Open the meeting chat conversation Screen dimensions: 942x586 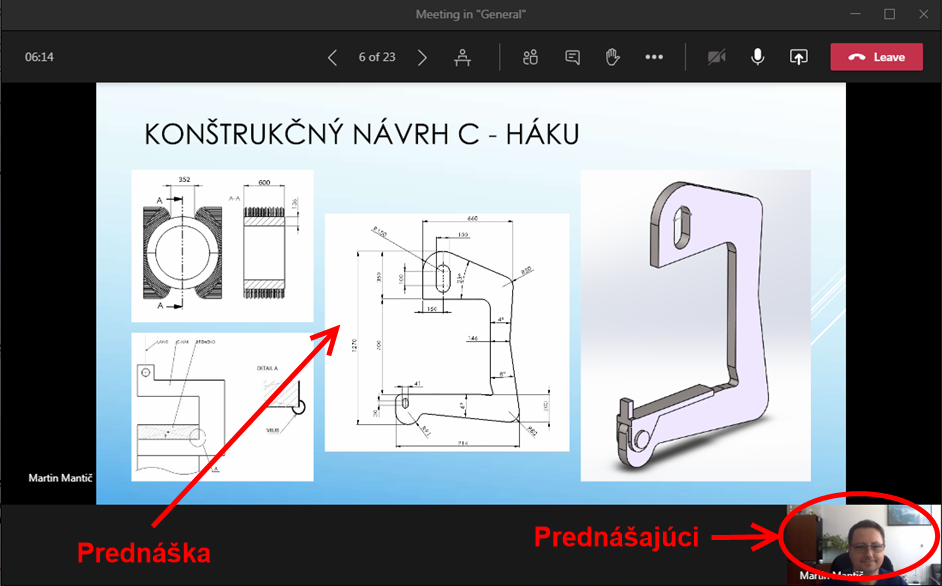click(572, 58)
